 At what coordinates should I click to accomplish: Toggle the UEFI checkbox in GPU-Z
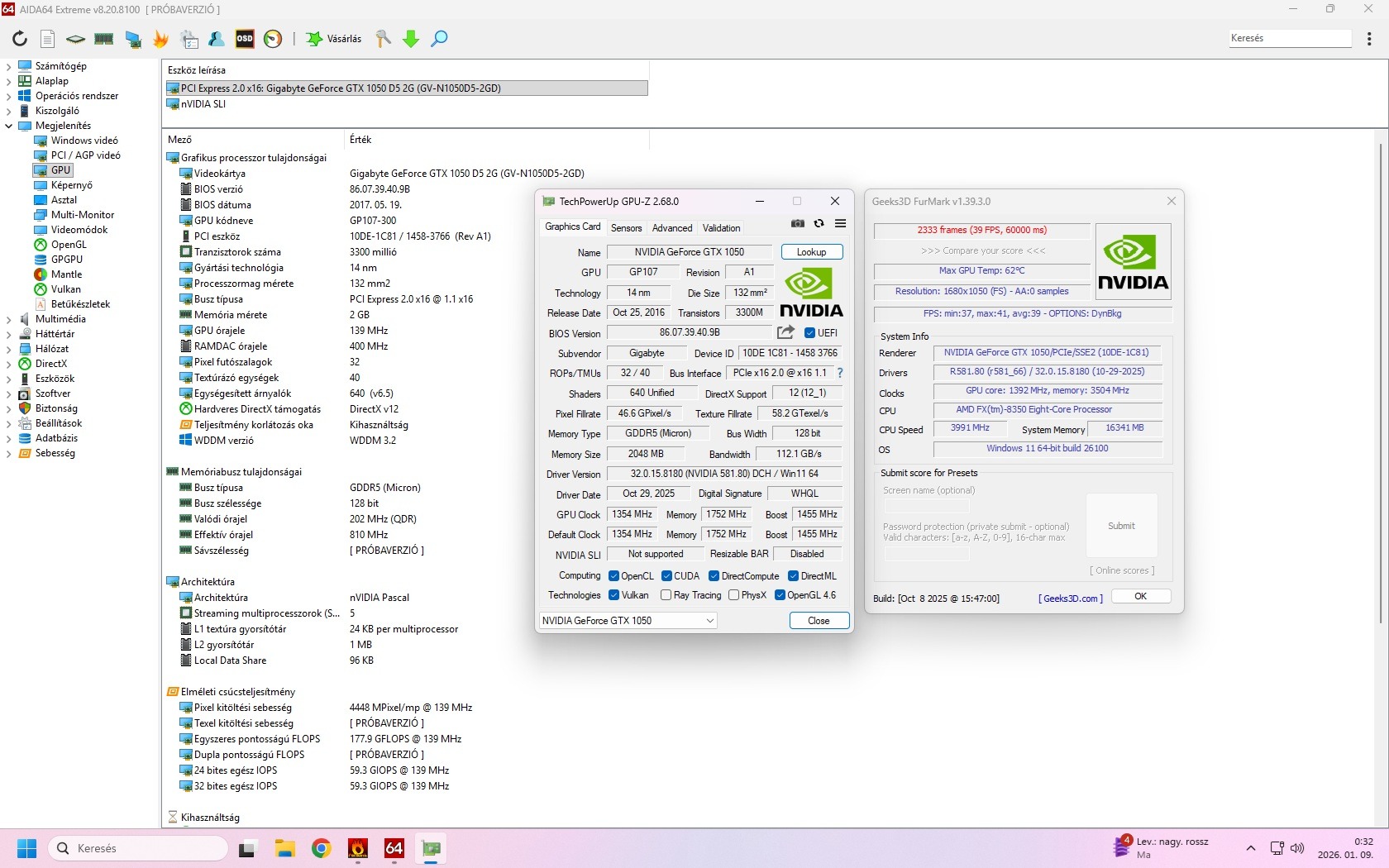809,333
